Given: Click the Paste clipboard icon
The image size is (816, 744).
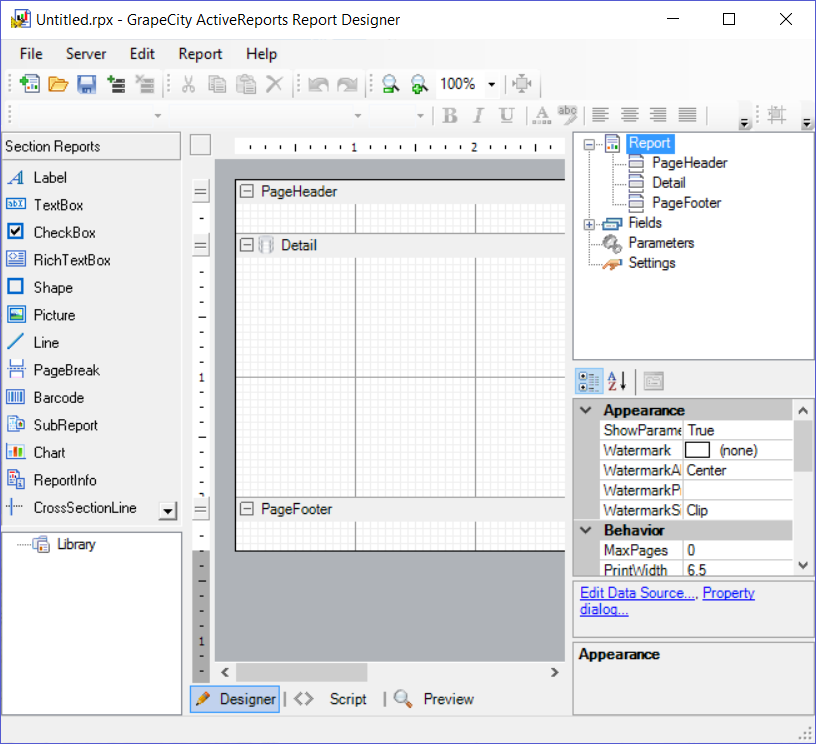Looking at the screenshot, I should click(246, 84).
